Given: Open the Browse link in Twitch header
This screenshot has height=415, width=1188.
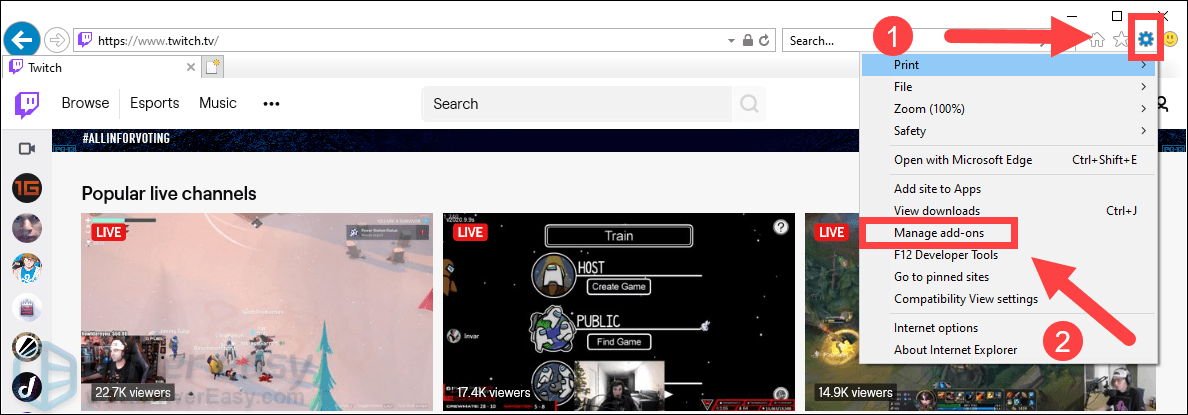Looking at the screenshot, I should (x=85, y=103).
